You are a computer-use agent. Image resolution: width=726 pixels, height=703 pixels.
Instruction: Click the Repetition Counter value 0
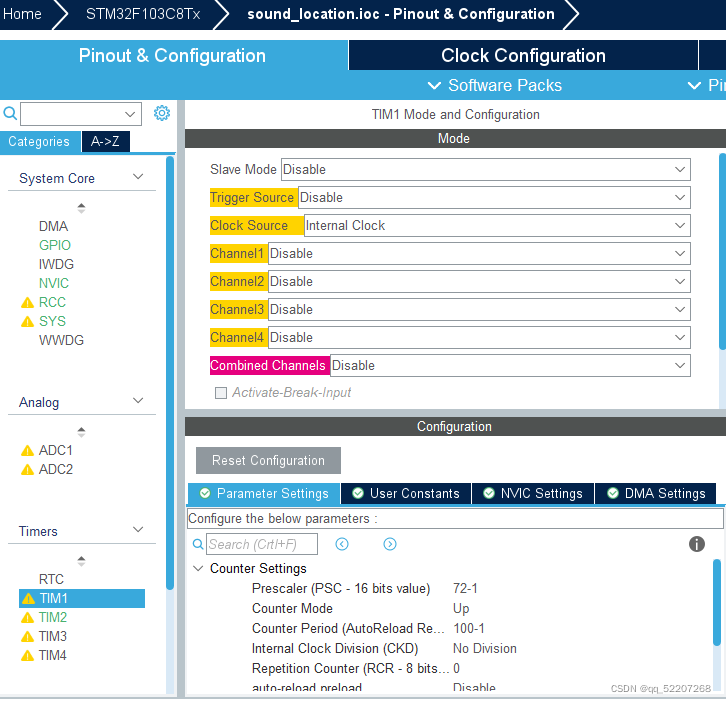[x=457, y=668]
